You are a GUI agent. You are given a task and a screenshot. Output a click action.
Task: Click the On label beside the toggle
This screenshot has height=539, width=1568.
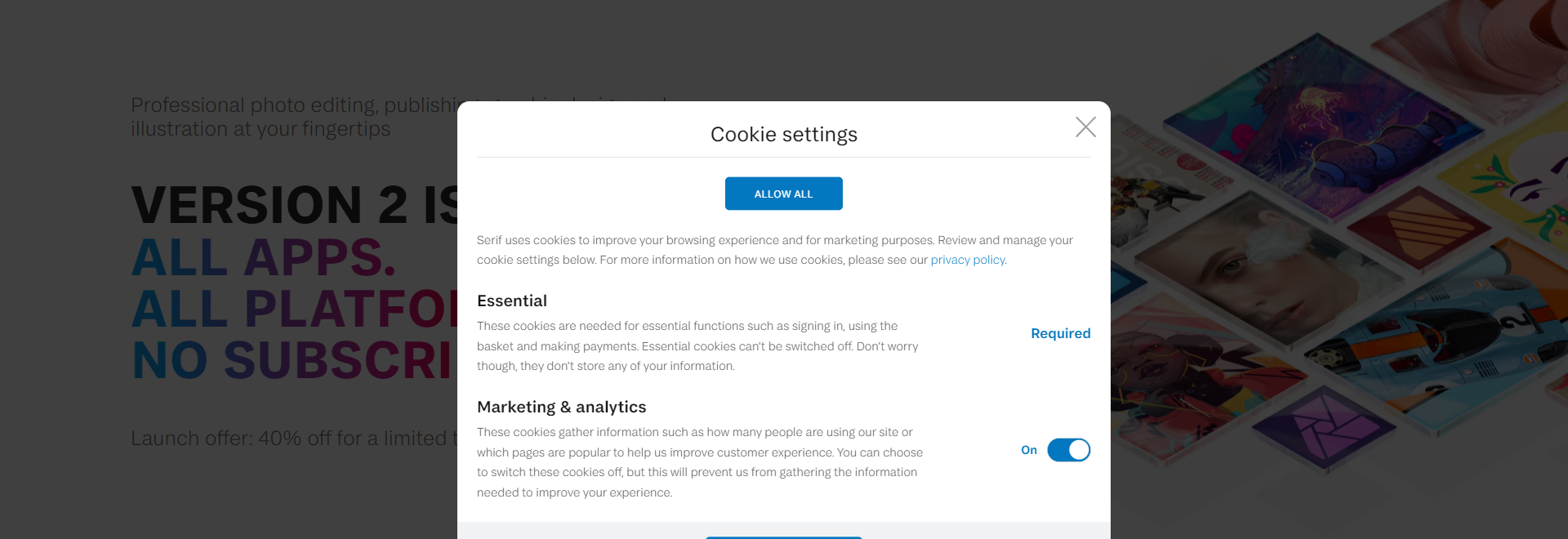coord(1029,450)
